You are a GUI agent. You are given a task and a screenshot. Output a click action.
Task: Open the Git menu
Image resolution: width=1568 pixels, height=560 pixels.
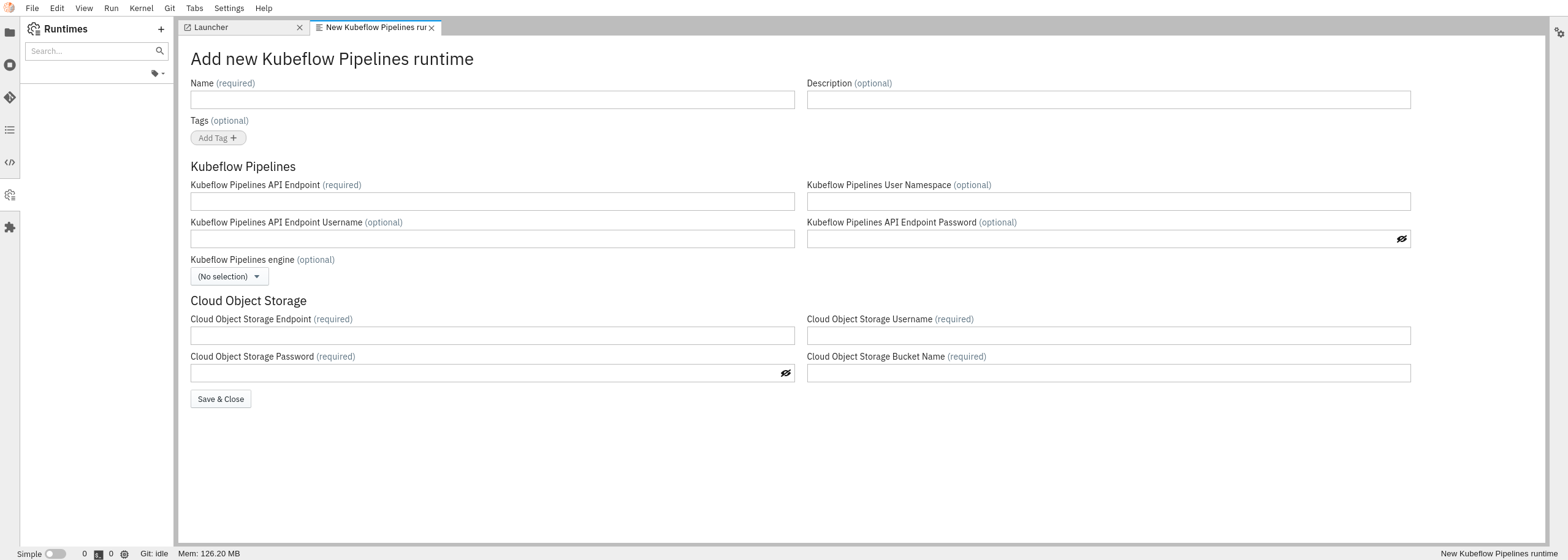[170, 8]
